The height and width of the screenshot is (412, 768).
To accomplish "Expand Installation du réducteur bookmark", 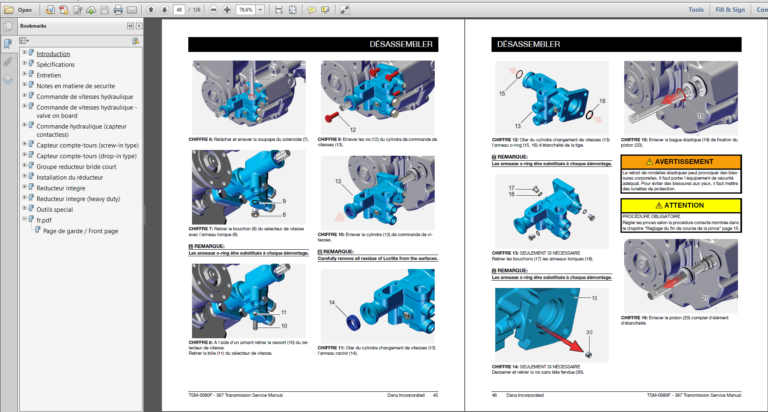I will [24, 176].
